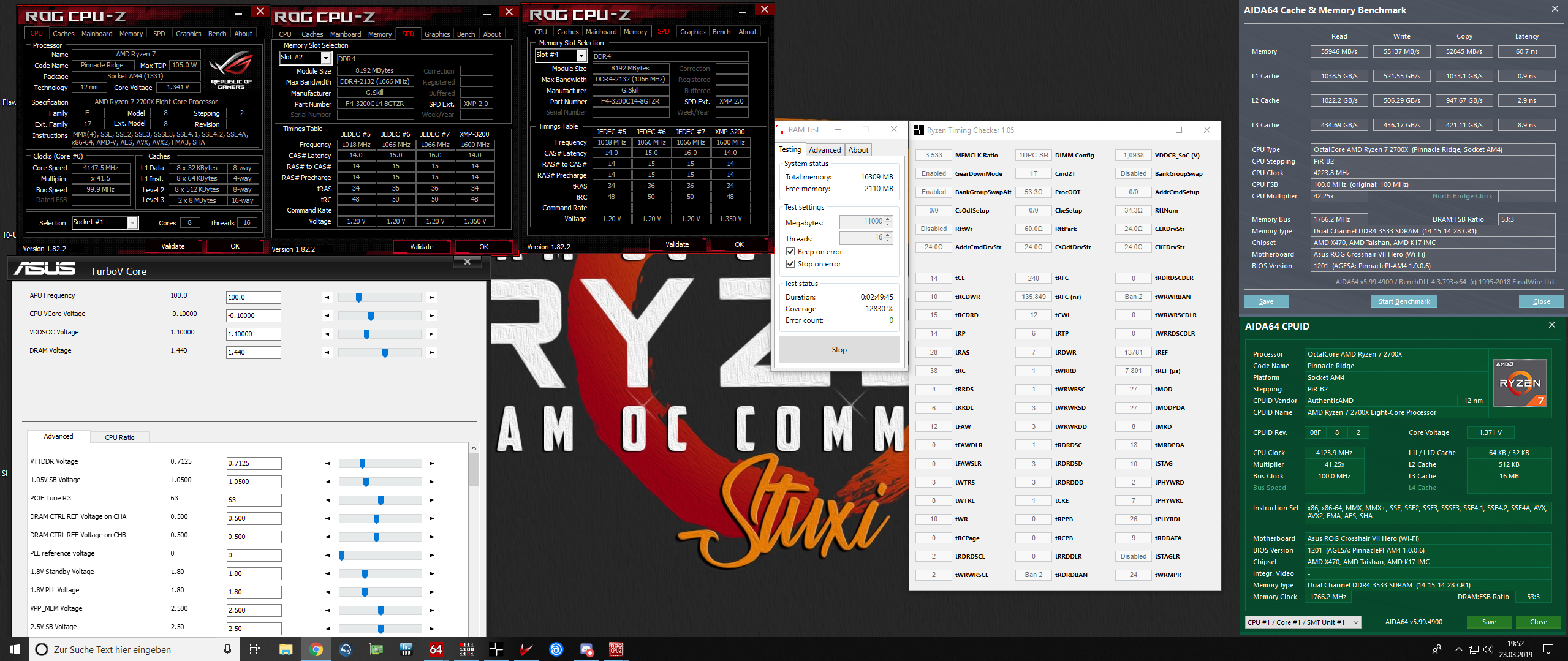1568x661 pixels.
Task: Open the Mainboard tab in the second CPU-Z window
Action: pyautogui.click(x=346, y=34)
